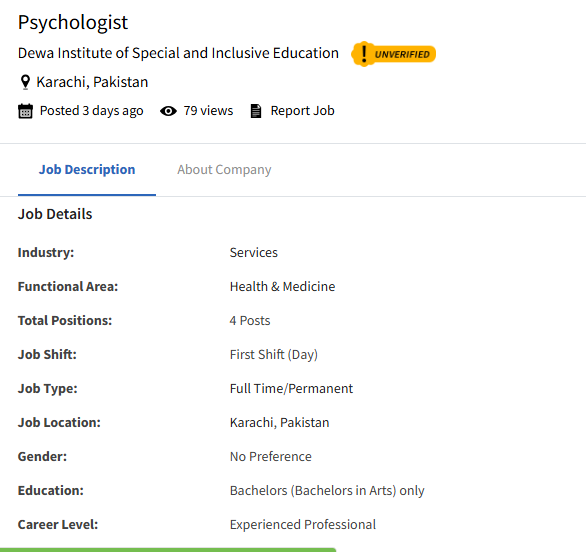Click the Bachelors in Arts education value

pyautogui.click(x=327, y=491)
